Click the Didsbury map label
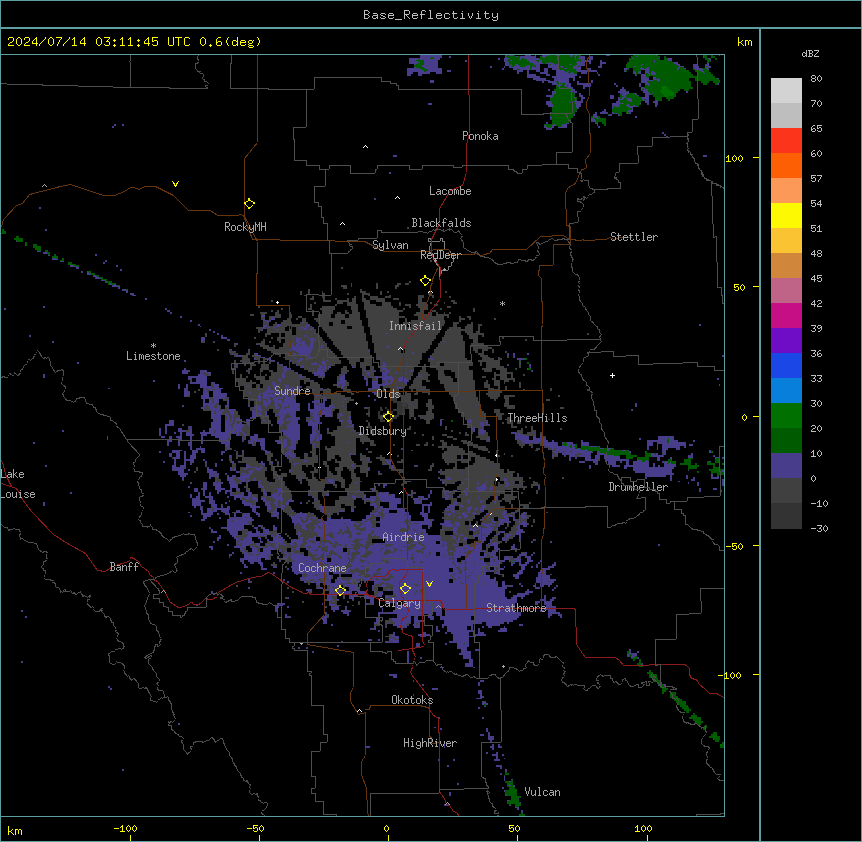Viewport: 862px width, 842px height. (x=383, y=431)
